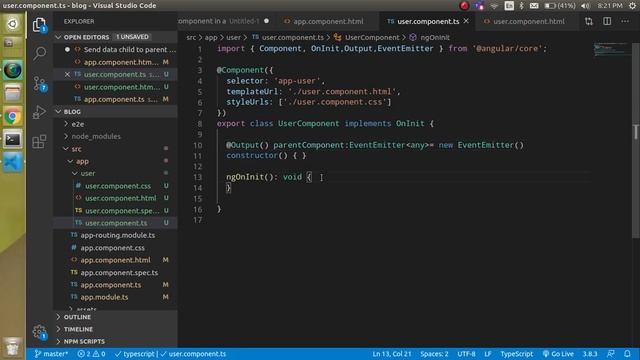Open the Run and Debug view

pos(40,112)
